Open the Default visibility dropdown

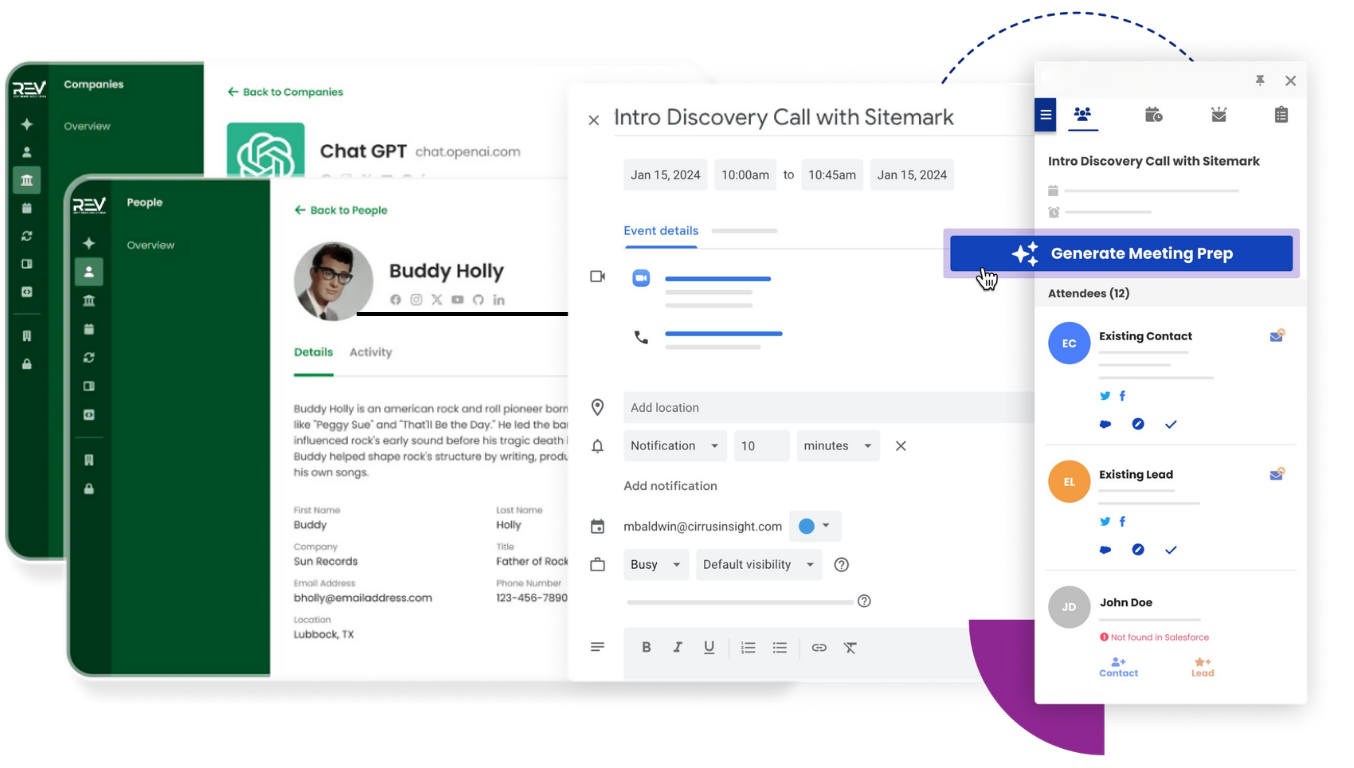tap(759, 565)
